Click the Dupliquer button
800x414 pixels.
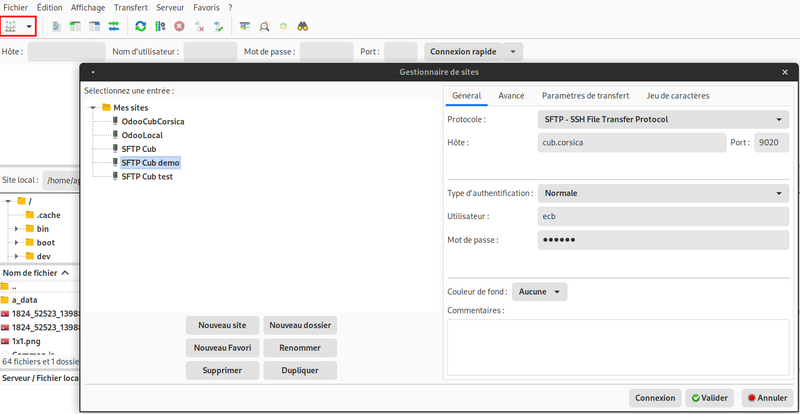pos(300,371)
